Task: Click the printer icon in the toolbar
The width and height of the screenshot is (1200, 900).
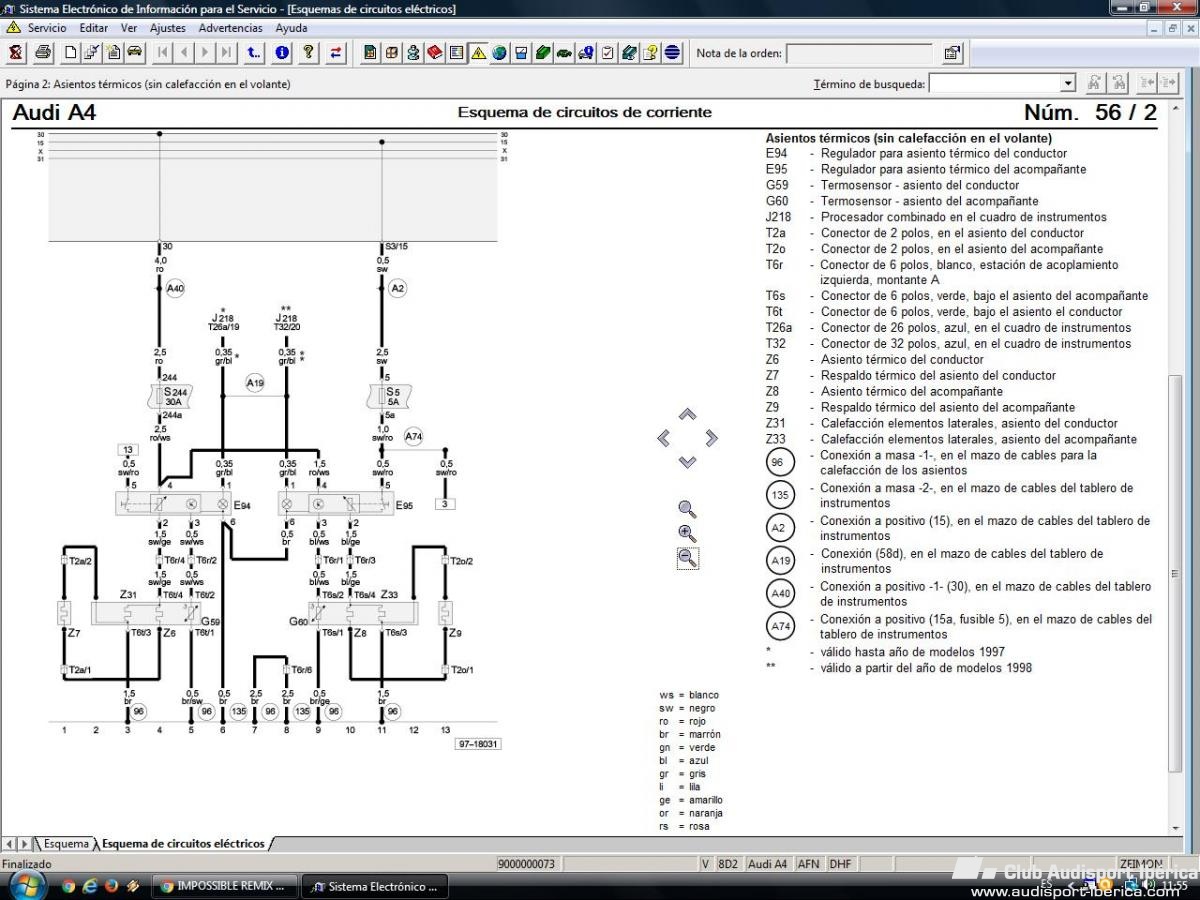Action: coord(43,52)
